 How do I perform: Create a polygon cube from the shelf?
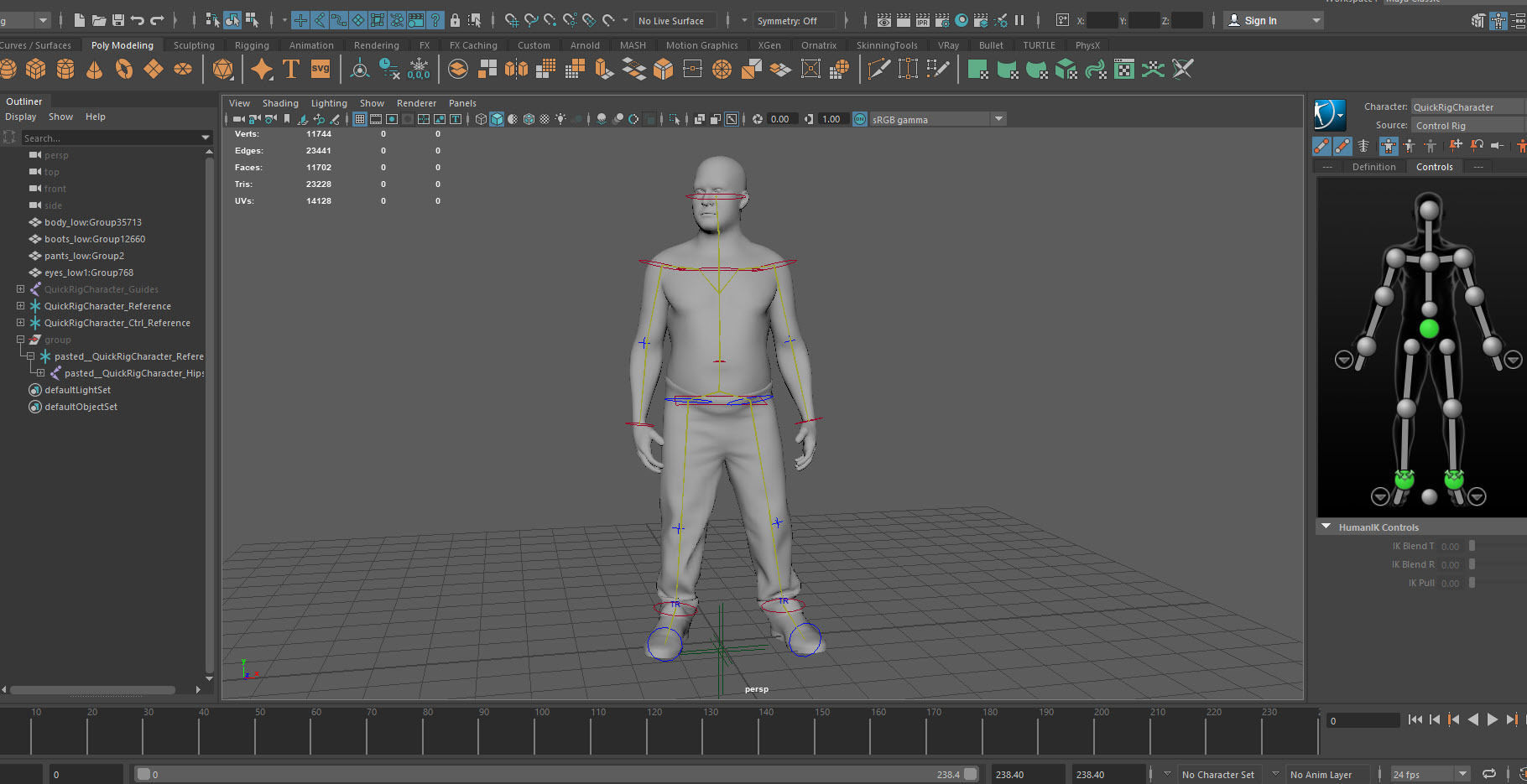pos(36,69)
